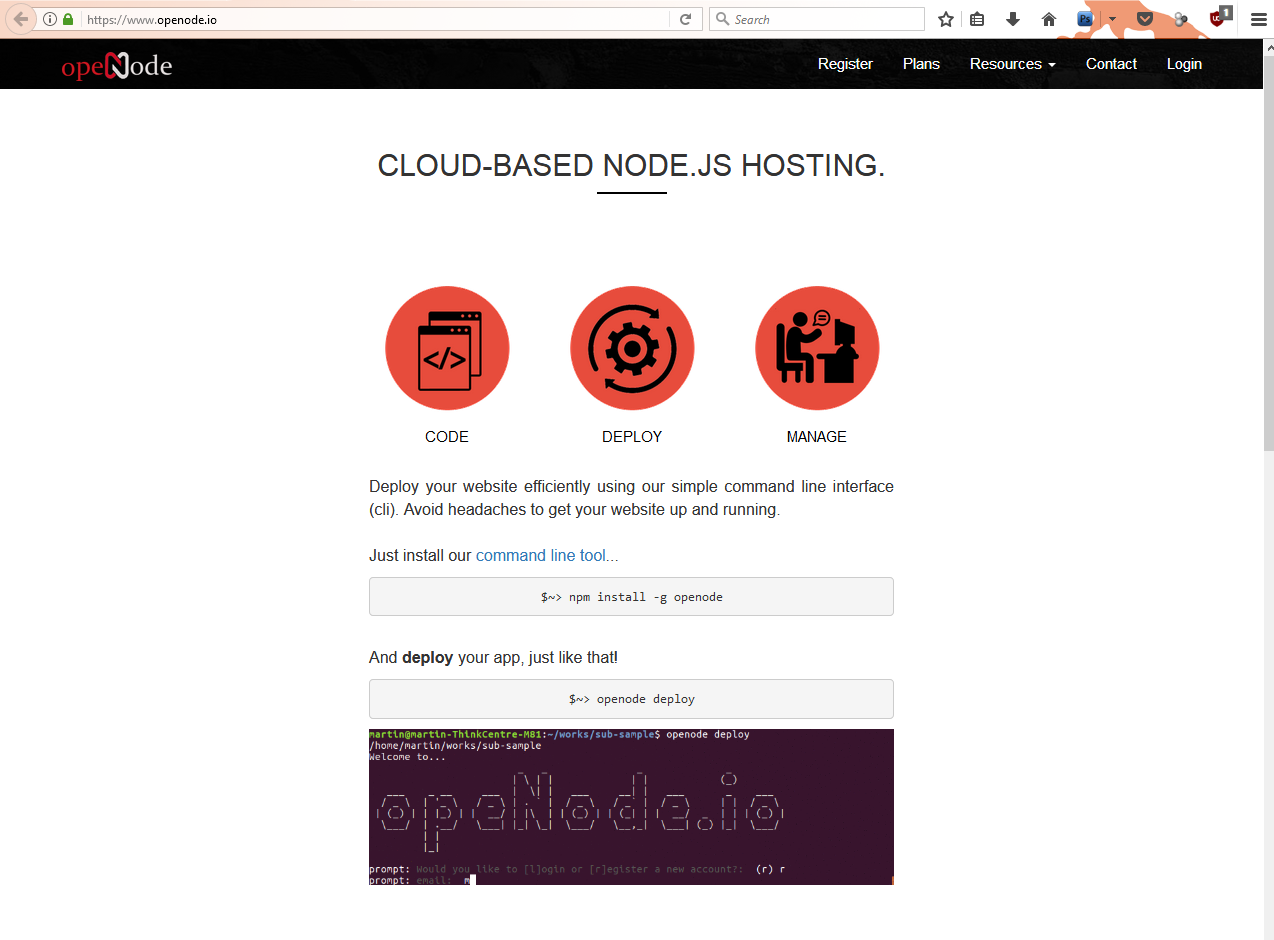Click the Cloud-Based Node.js Hosting heading
The image size is (1274, 940).
tap(631, 165)
